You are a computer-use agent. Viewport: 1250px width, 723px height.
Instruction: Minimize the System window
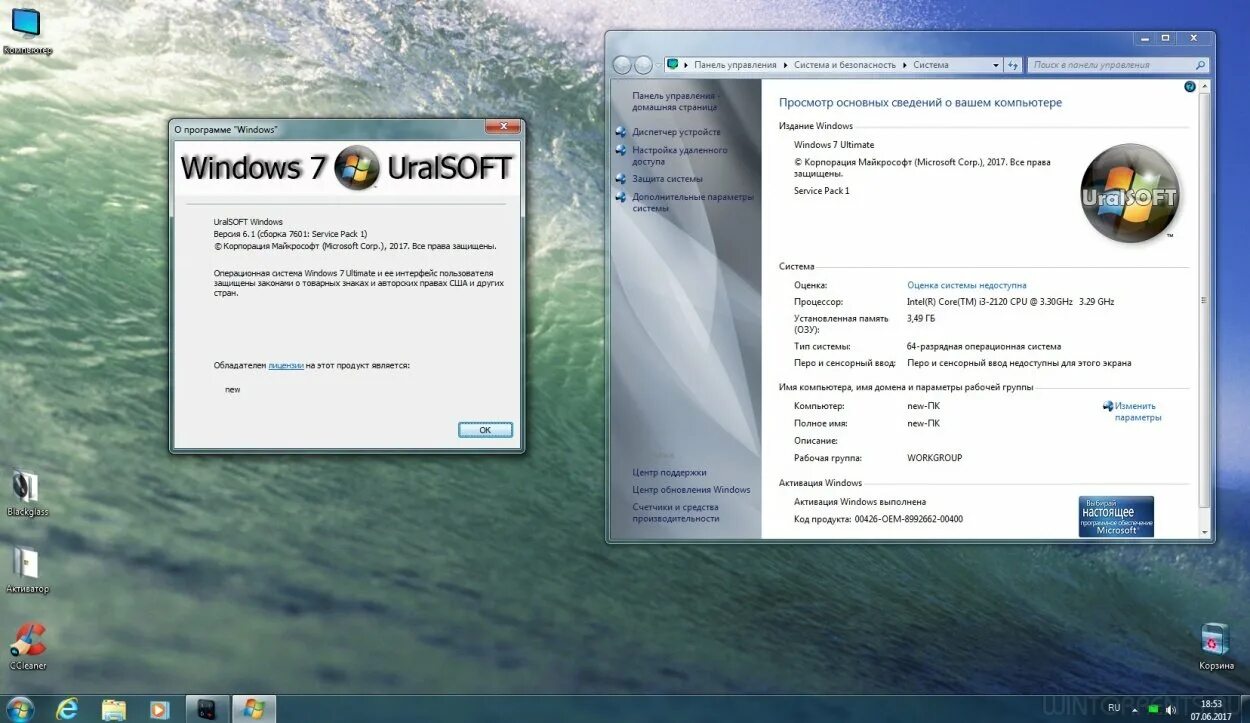coord(1144,38)
